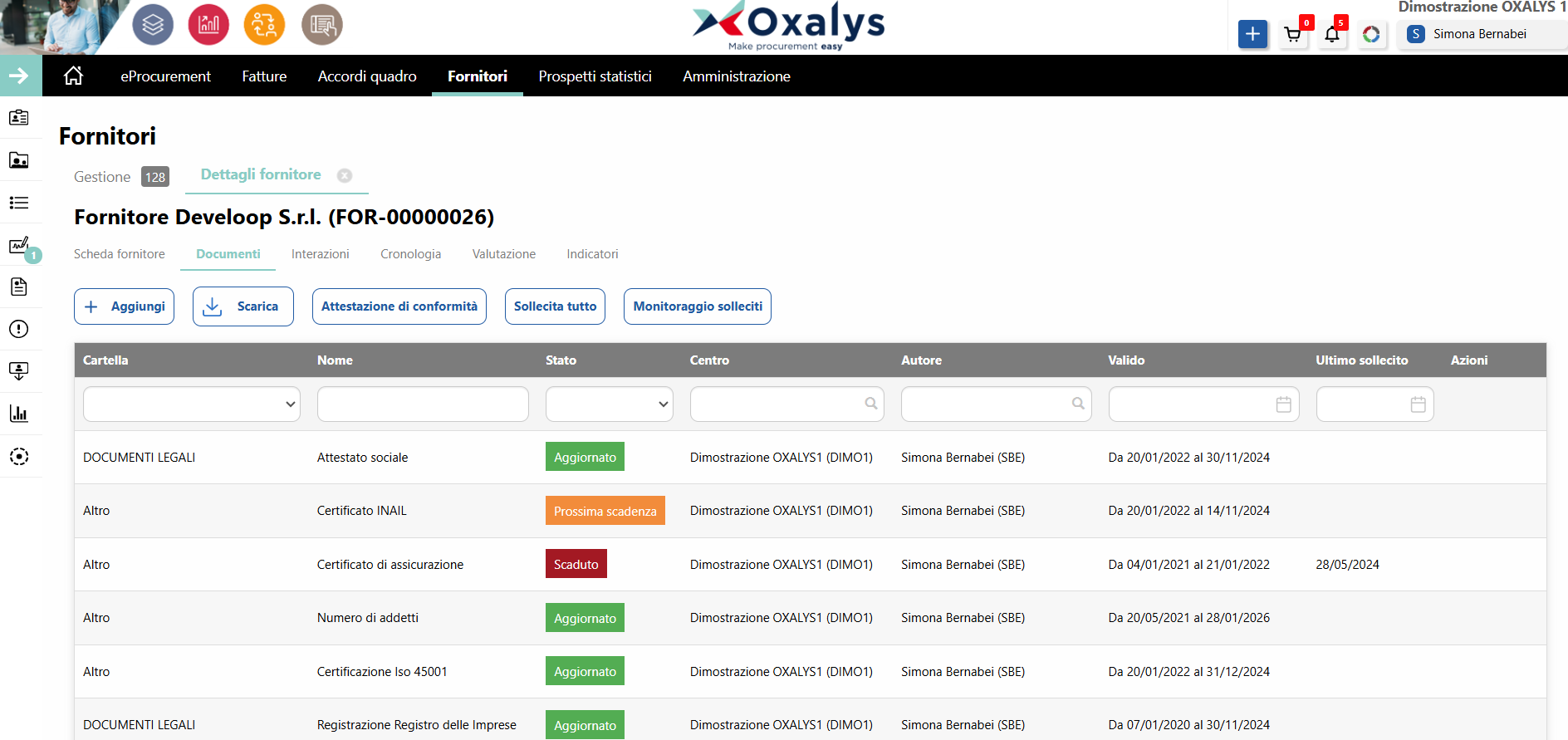Focus the Centro filter field

(x=786, y=404)
